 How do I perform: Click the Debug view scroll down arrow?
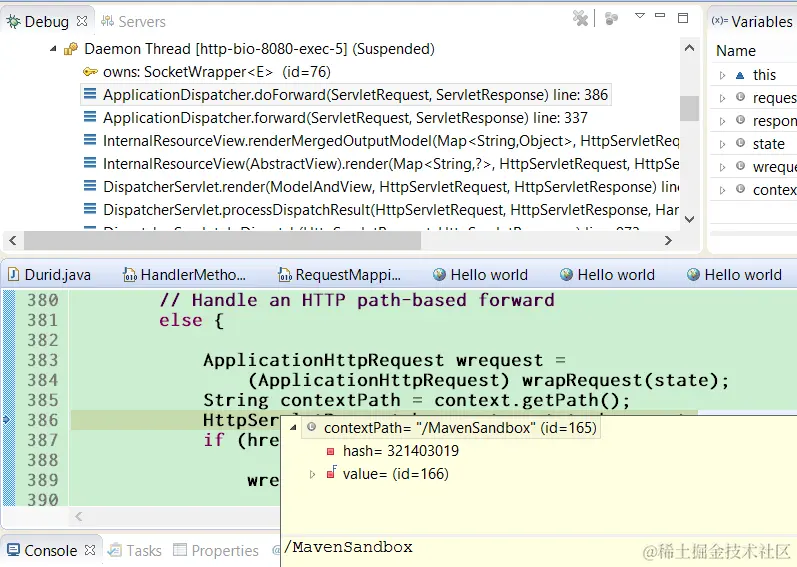click(689, 219)
